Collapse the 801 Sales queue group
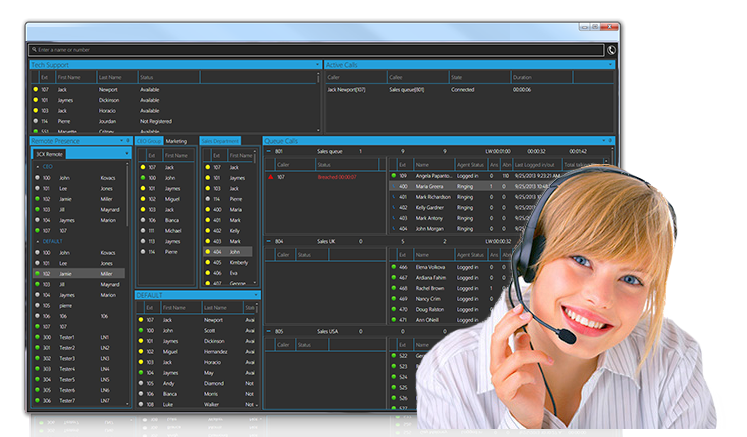 tap(268, 152)
